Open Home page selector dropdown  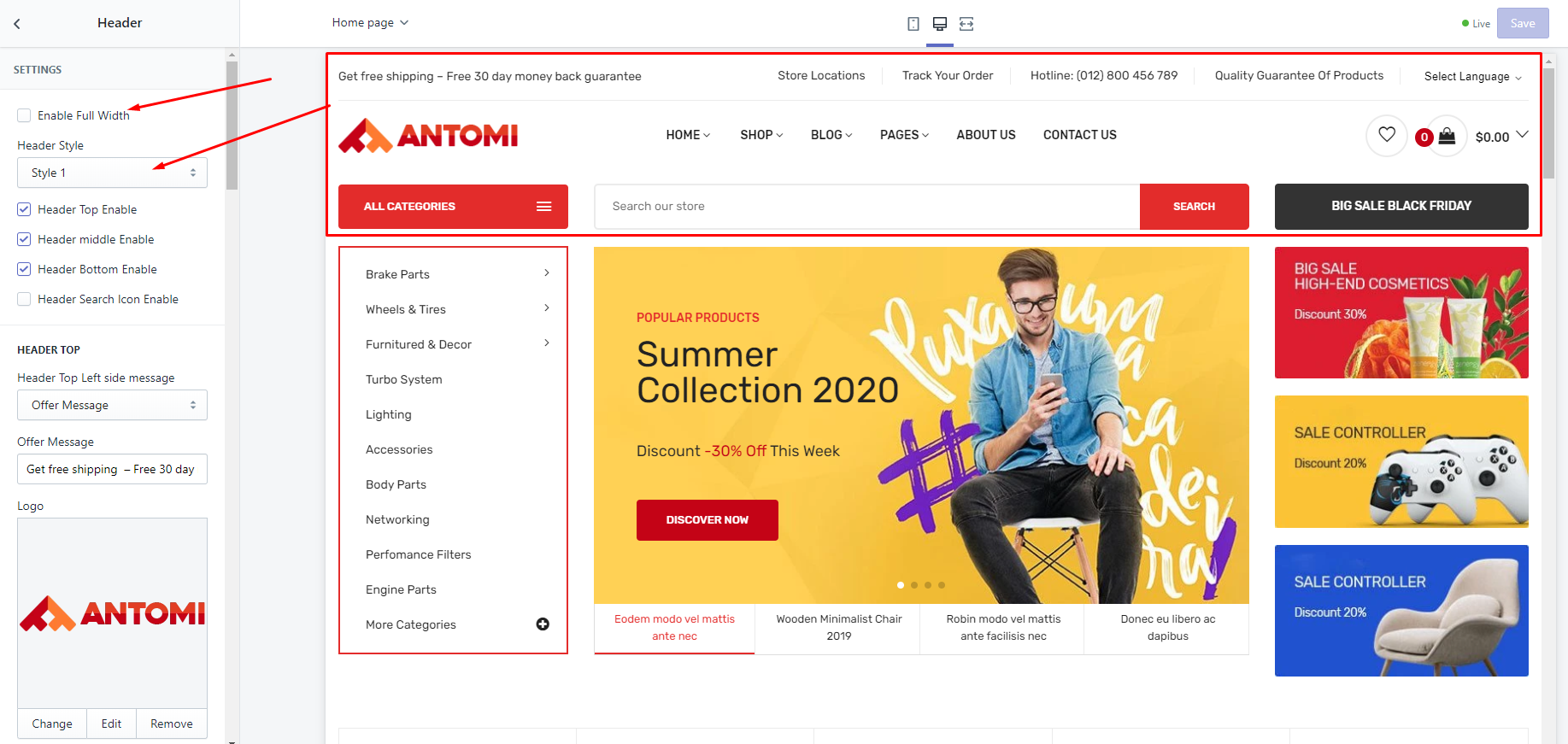pos(370,23)
